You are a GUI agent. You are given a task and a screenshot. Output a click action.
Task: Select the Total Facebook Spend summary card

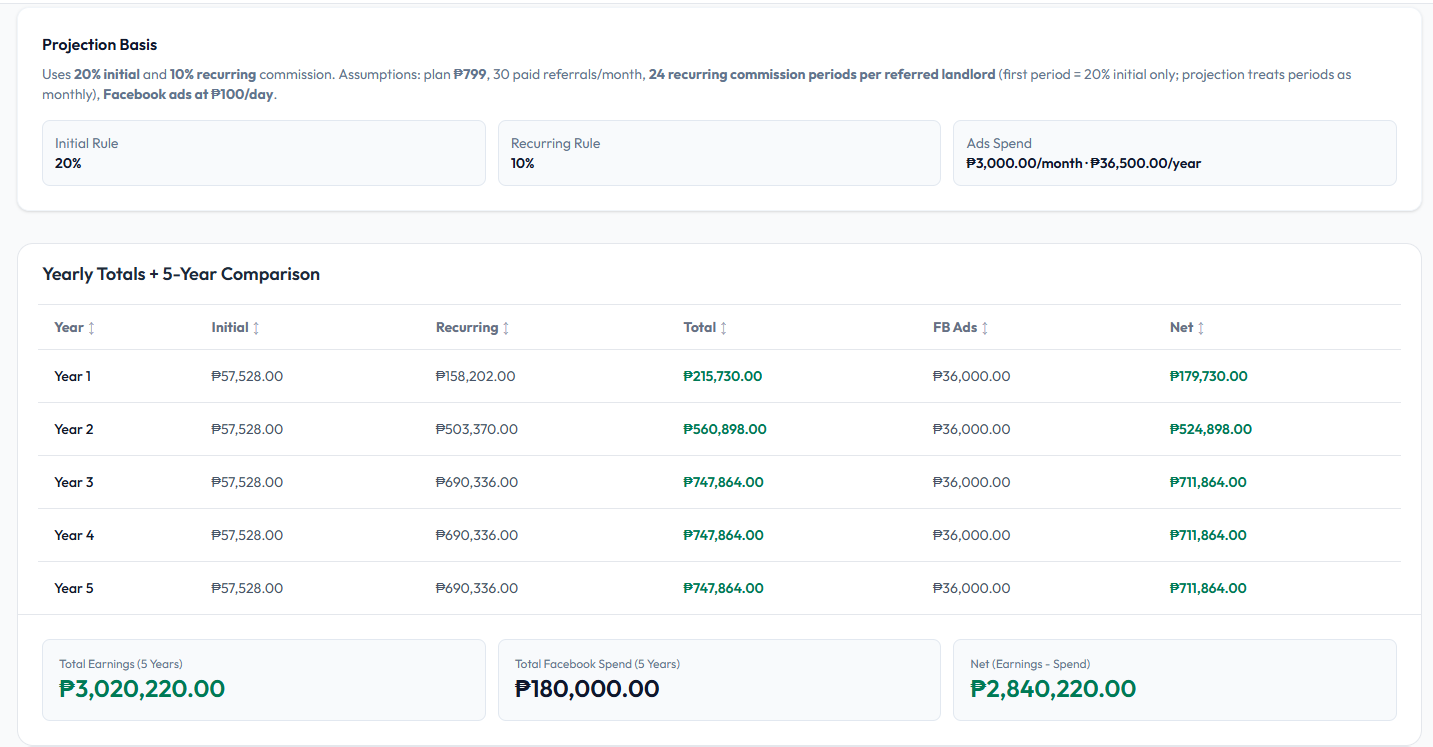click(x=719, y=680)
